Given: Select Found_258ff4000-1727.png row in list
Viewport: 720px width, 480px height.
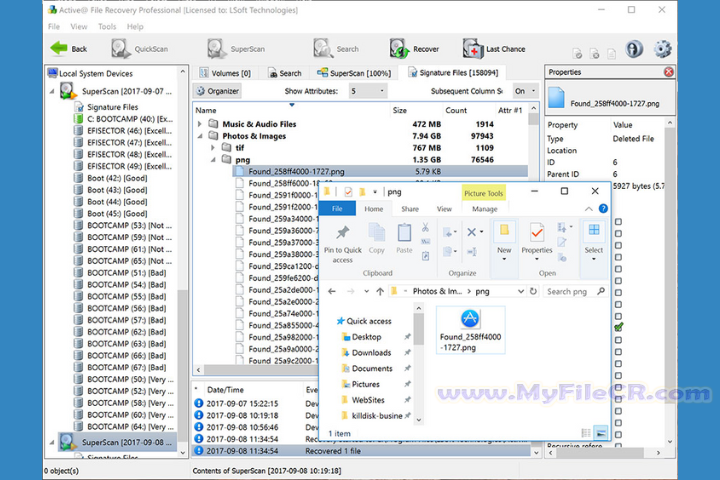Looking at the screenshot, I should point(380,171).
